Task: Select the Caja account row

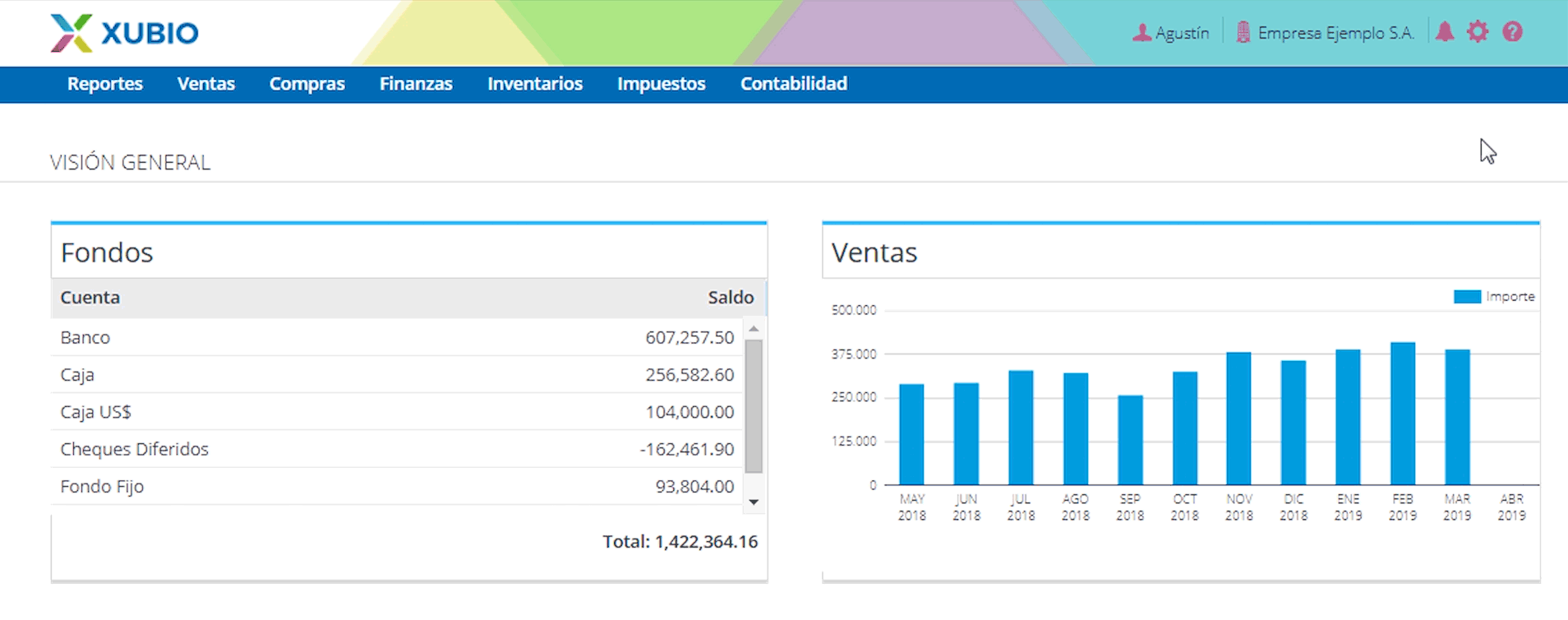Action: [x=397, y=374]
